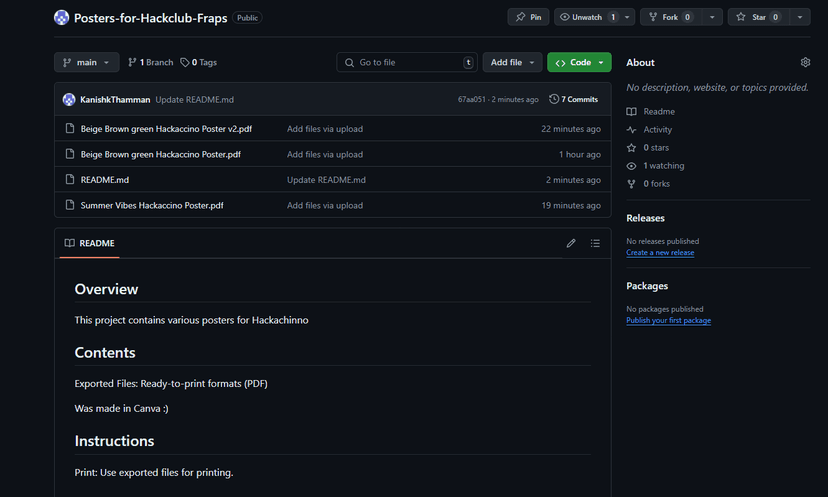Open commit message in the v2.pdf row
This screenshot has height=497, width=828.
click(x=325, y=129)
